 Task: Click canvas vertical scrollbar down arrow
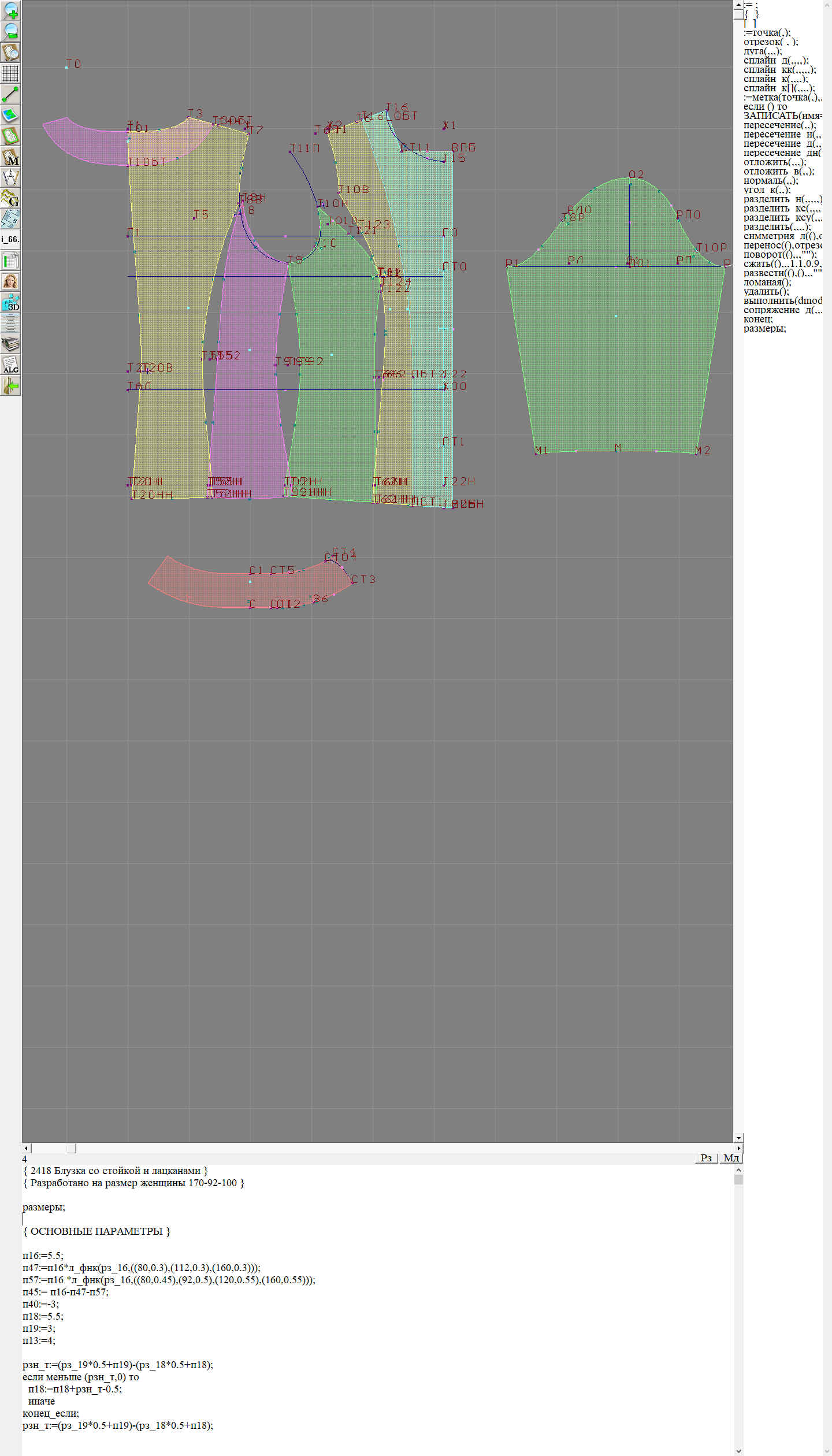738,1138
